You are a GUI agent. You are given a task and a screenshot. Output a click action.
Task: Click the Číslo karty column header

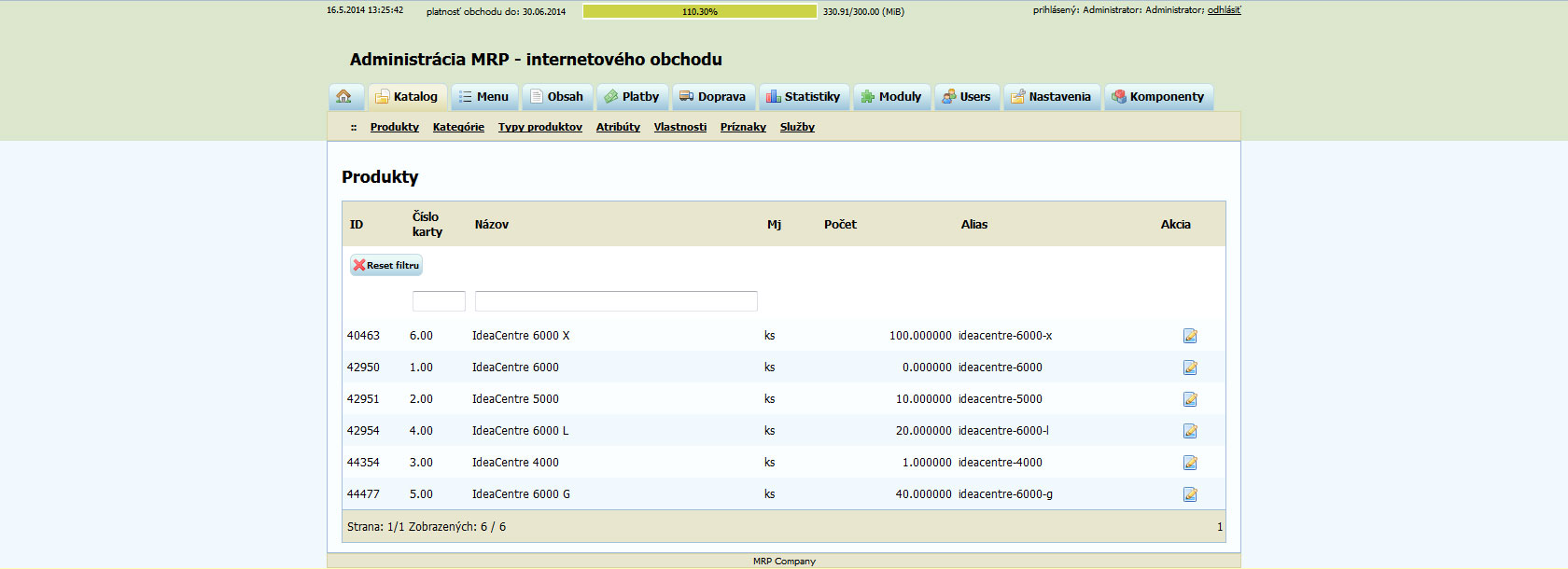pyautogui.click(x=427, y=225)
